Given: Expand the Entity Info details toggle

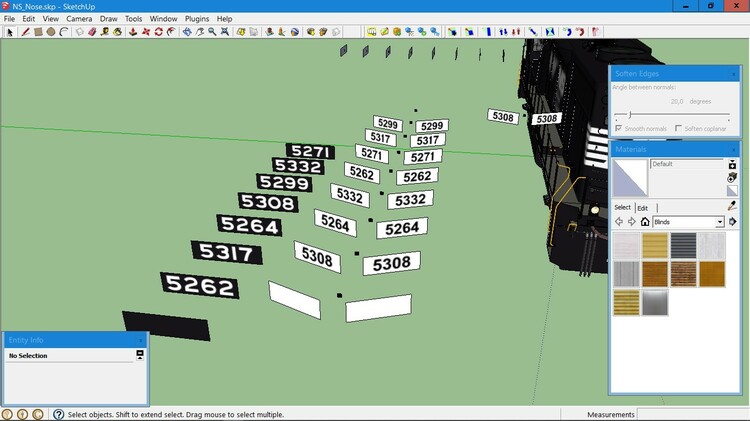Looking at the screenshot, I should pos(140,355).
